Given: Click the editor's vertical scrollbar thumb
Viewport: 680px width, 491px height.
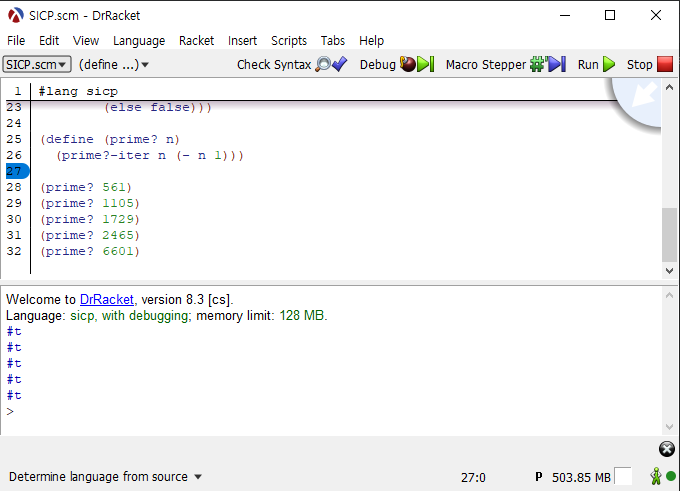Looking at the screenshot, I should [x=669, y=233].
